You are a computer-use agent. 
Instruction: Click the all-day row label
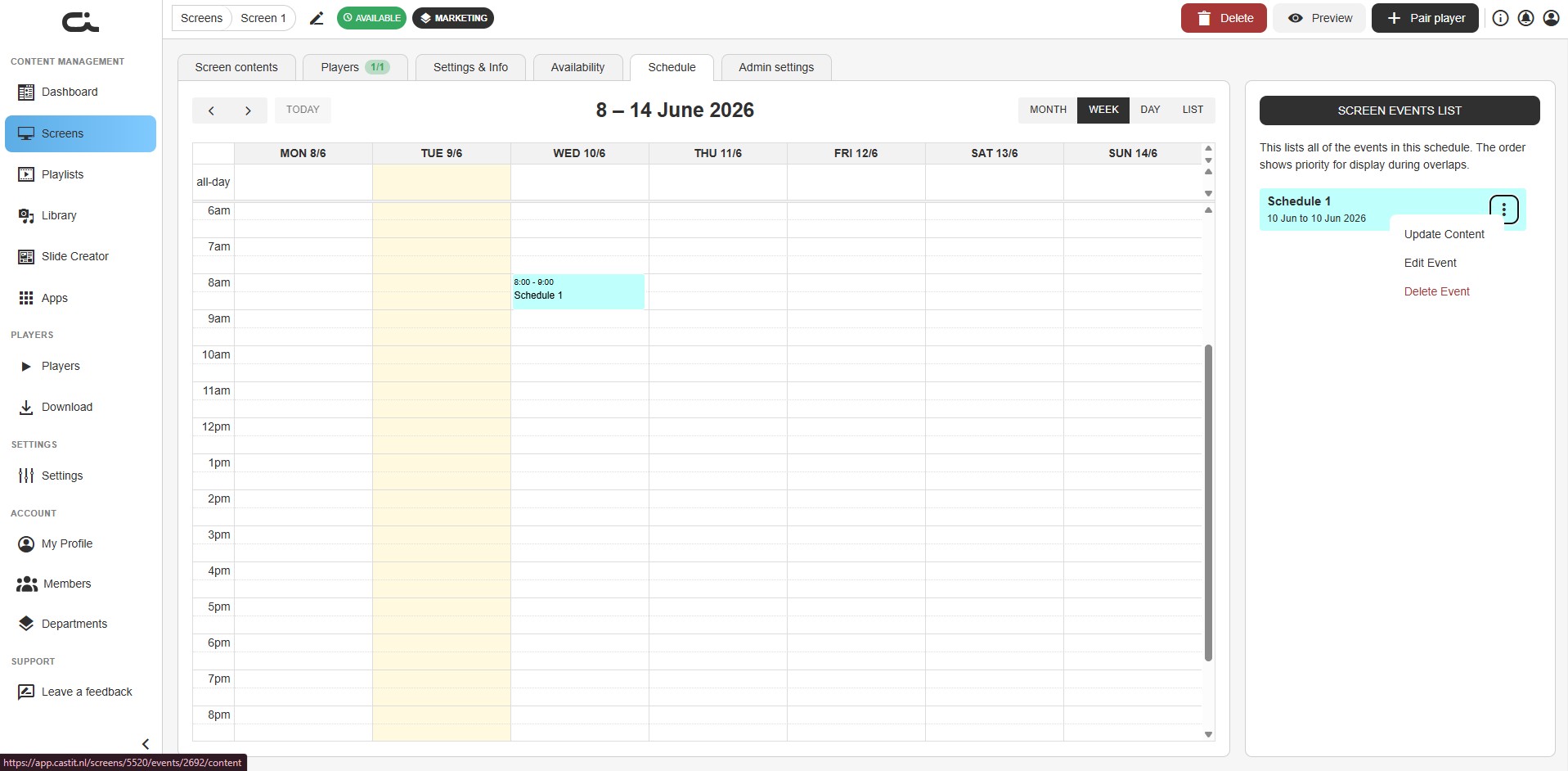point(213,182)
